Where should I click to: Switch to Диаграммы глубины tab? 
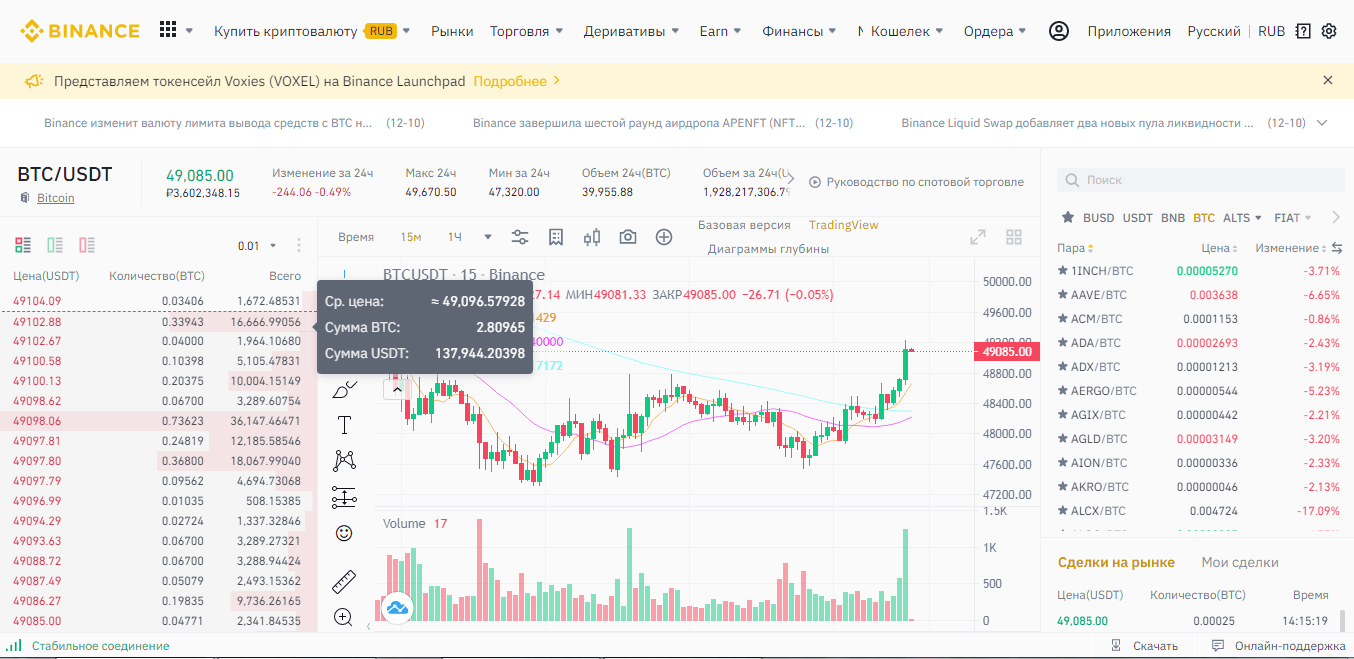pyautogui.click(x=768, y=249)
